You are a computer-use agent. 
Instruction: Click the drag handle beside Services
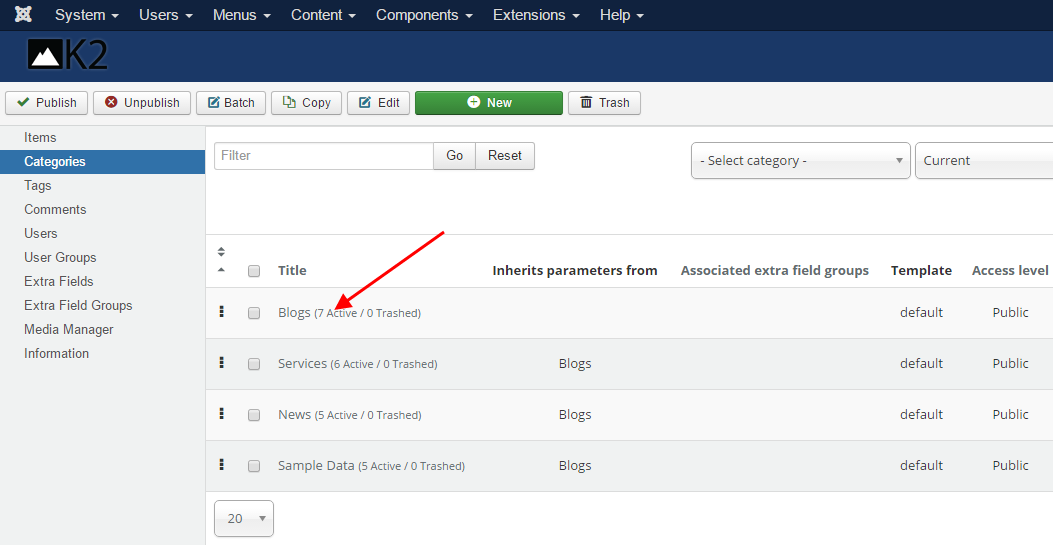pyautogui.click(x=221, y=363)
